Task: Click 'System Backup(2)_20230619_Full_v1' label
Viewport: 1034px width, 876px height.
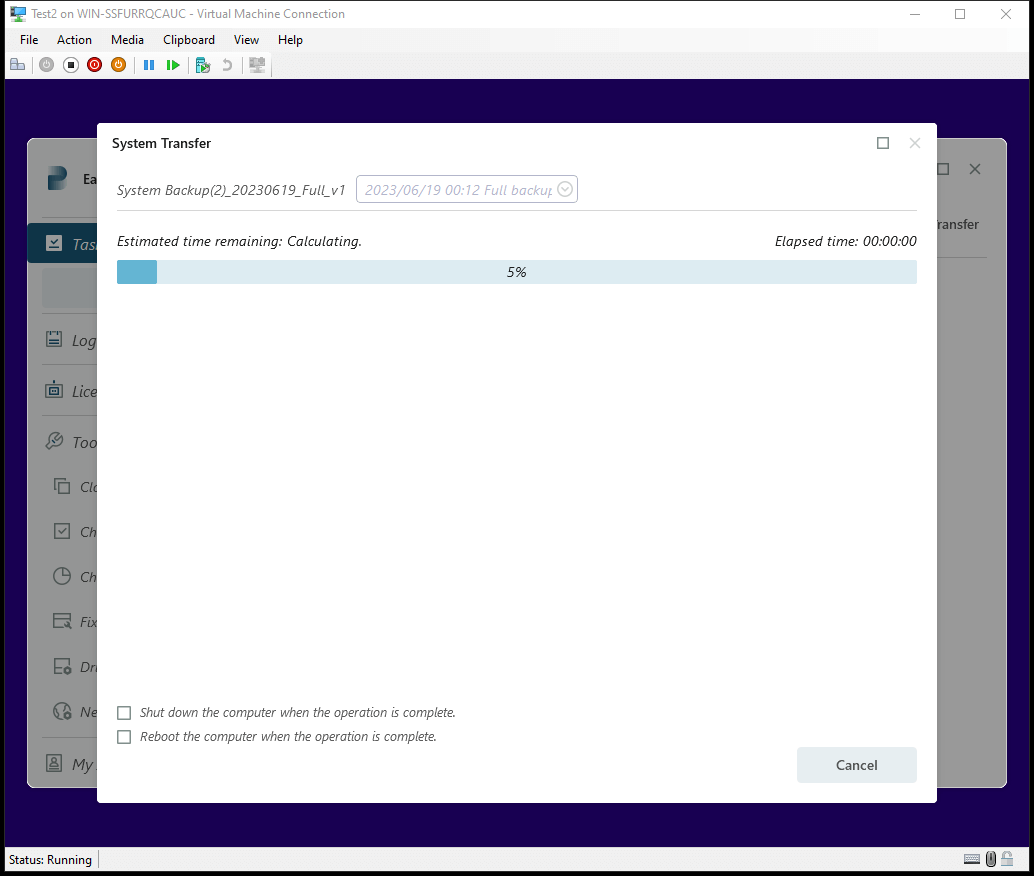Action: [231, 190]
